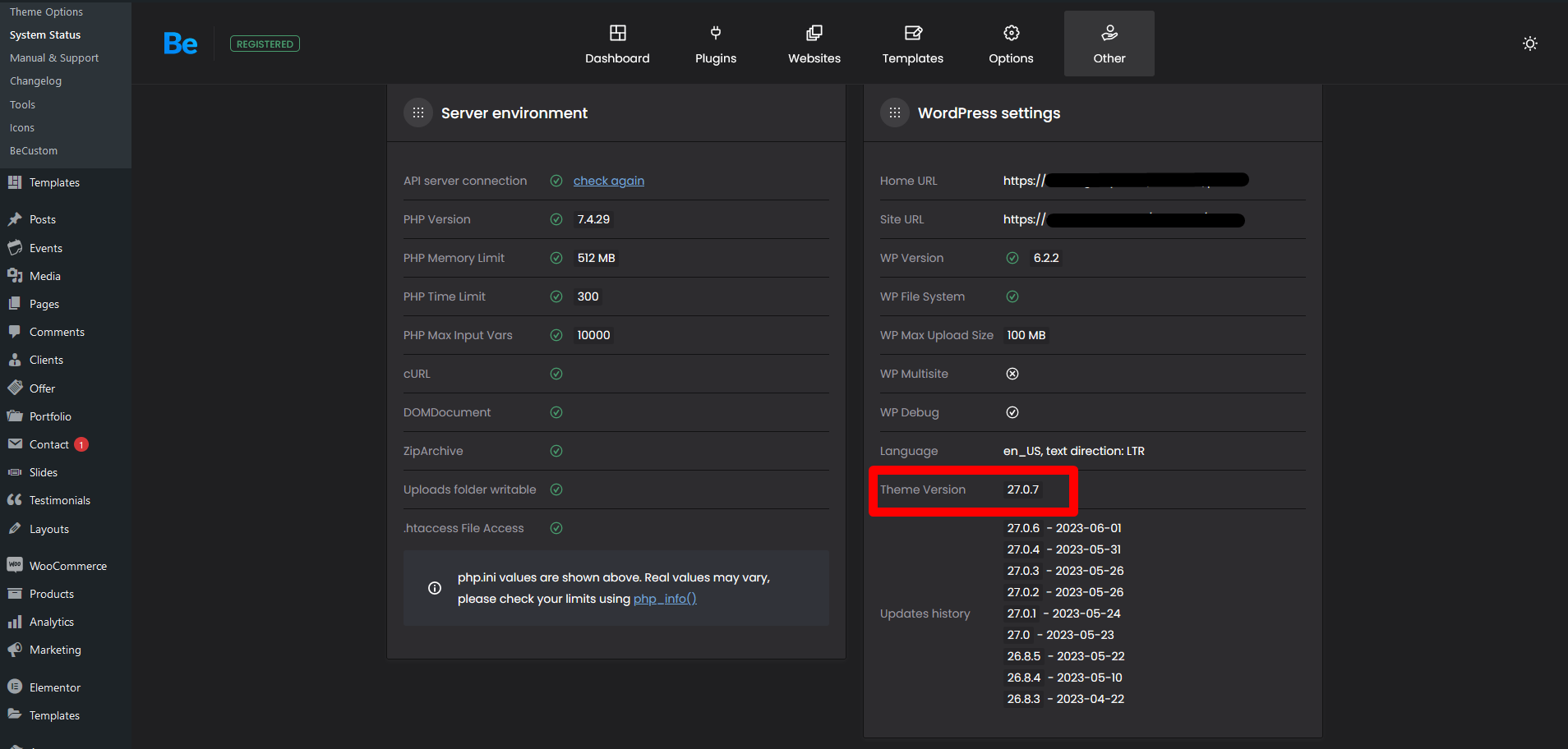Viewport: 1568px width, 749px height.
Task: Click the 27.0.7 theme version value
Action: pos(1023,489)
